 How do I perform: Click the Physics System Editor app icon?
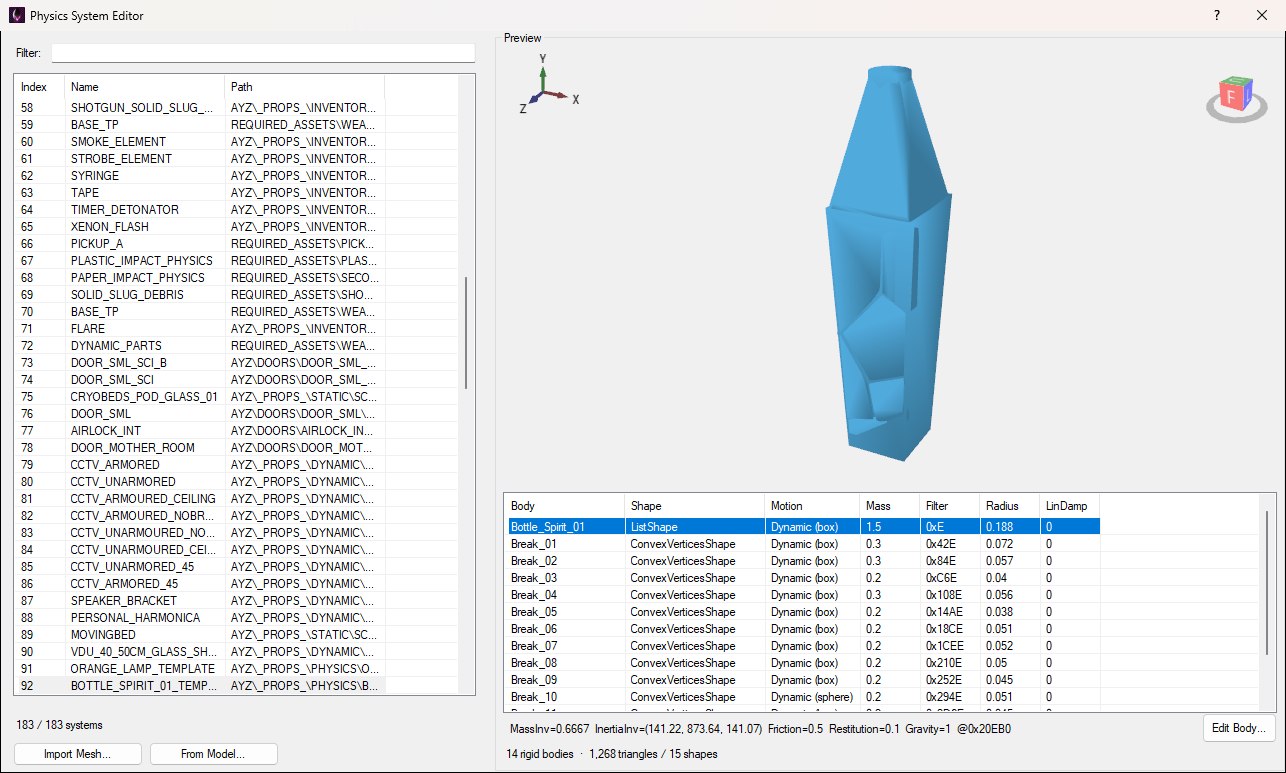[16, 16]
